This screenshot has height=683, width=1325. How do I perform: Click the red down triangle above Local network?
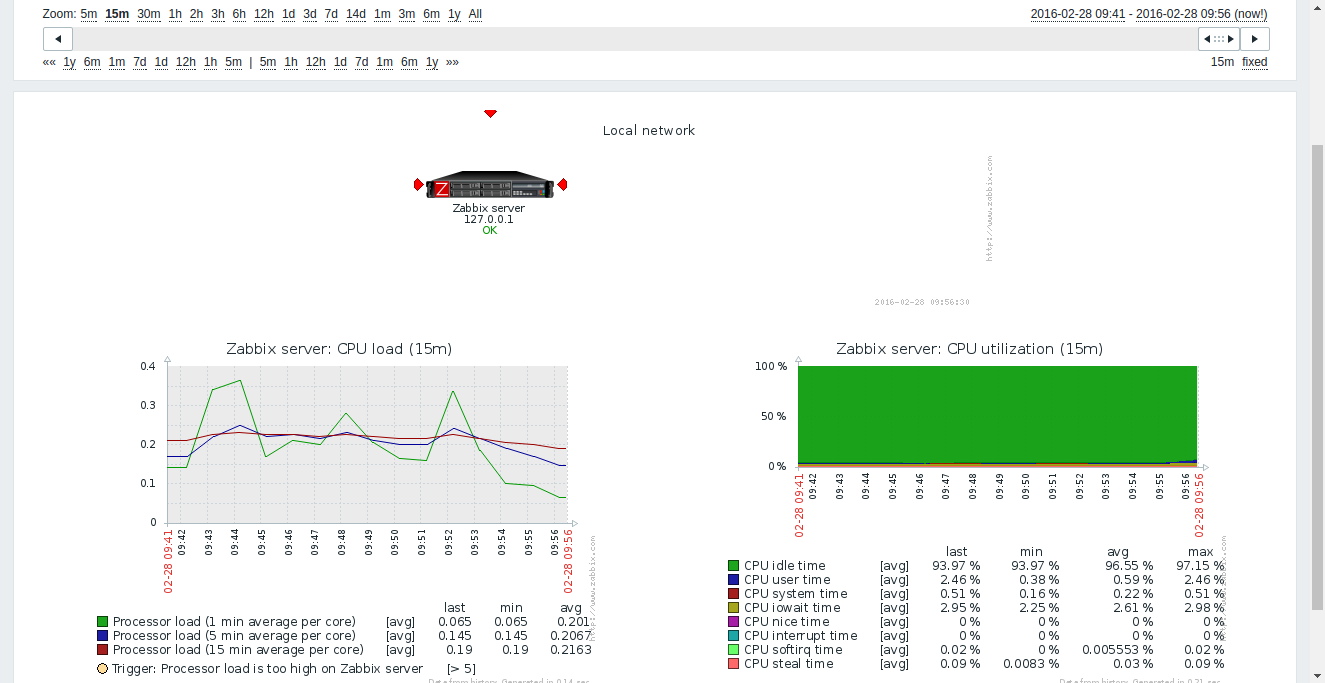pos(490,114)
